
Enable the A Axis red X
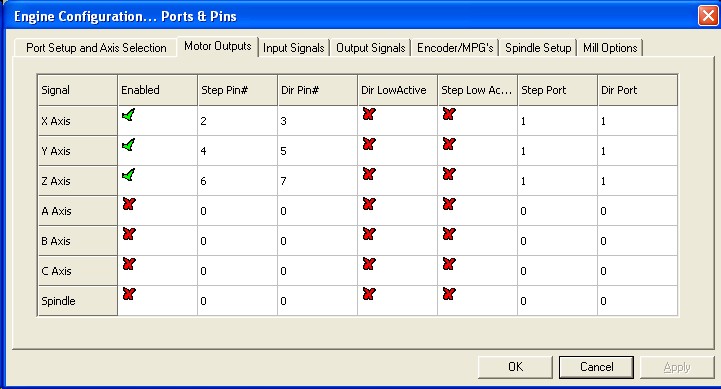point(129,204)
